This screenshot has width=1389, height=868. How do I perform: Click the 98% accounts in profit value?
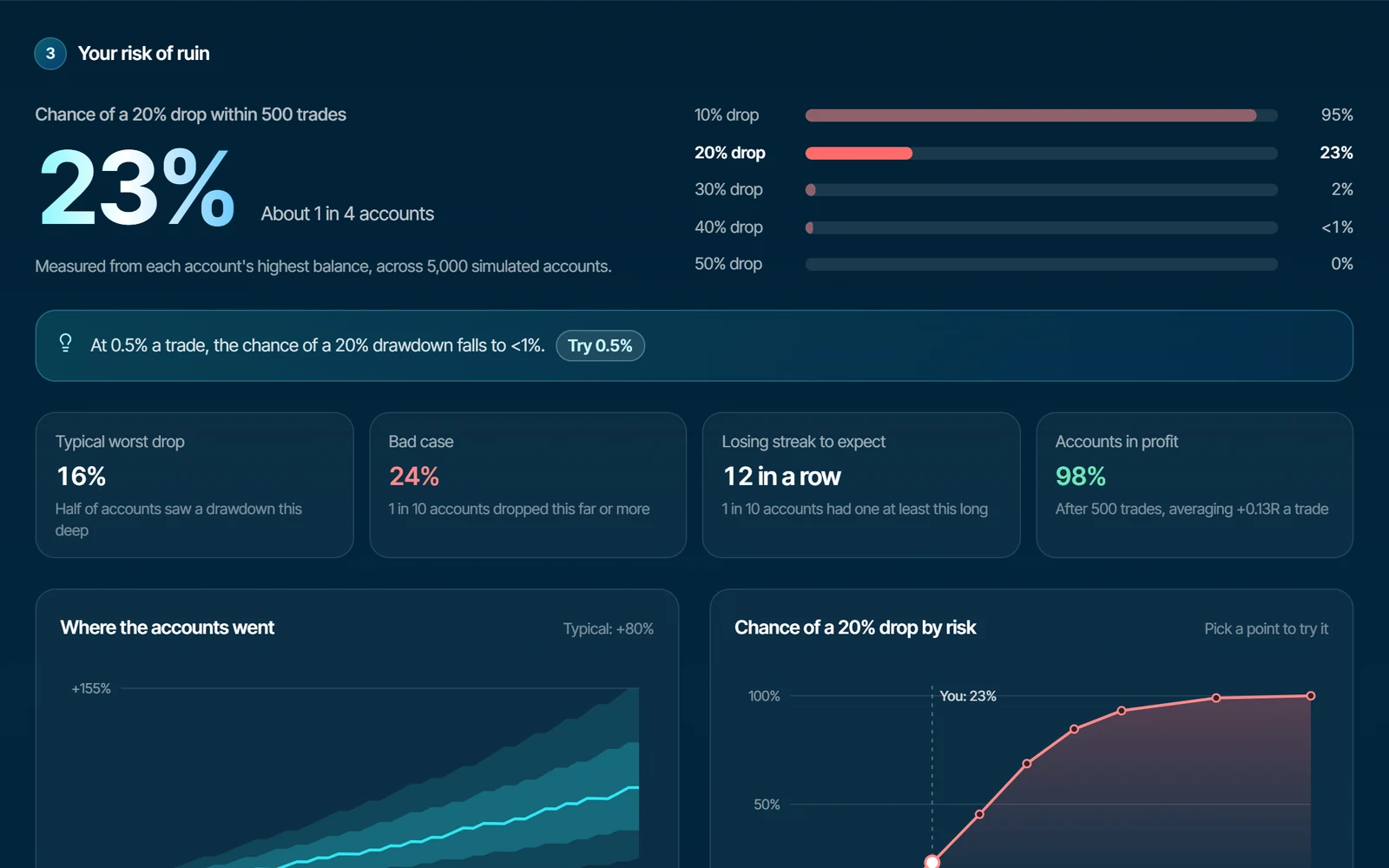coord(1081,477)
